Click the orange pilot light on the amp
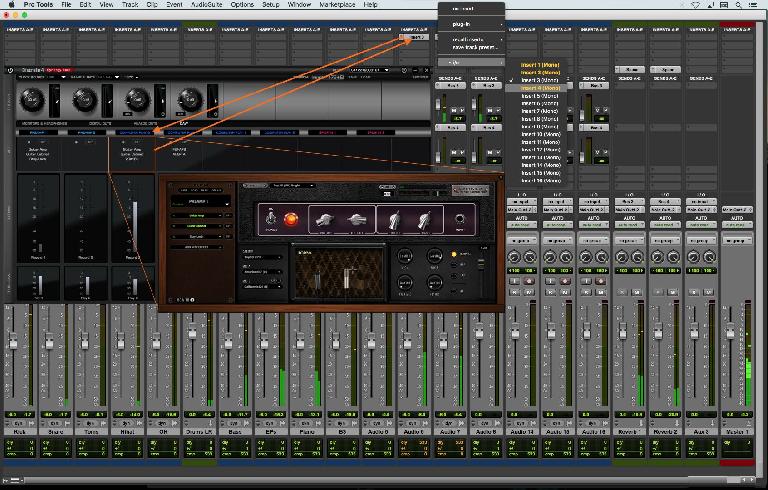This screenshot has width=768, height=490. [290, 219]
